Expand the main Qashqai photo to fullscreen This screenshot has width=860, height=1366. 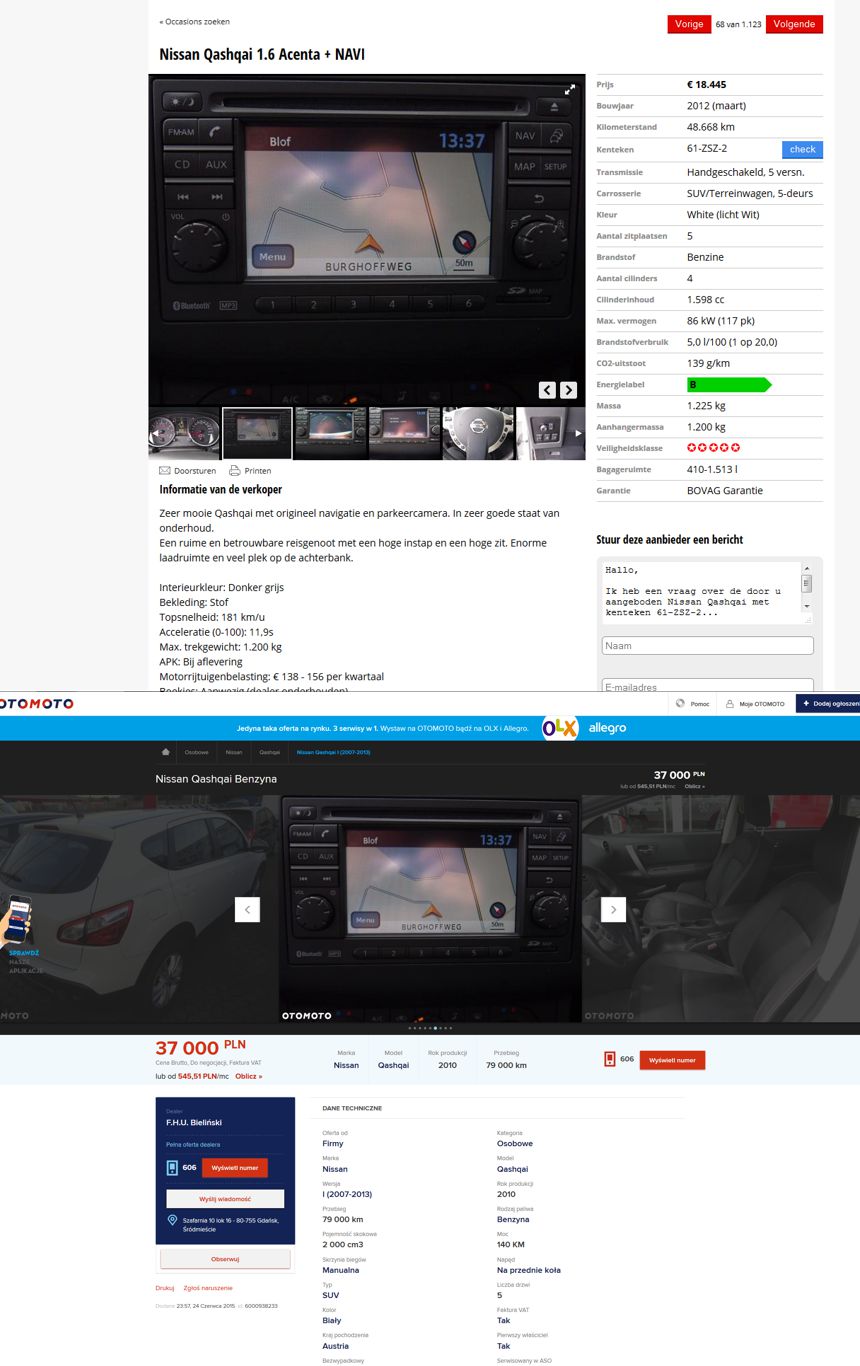(x=570, y=89)
